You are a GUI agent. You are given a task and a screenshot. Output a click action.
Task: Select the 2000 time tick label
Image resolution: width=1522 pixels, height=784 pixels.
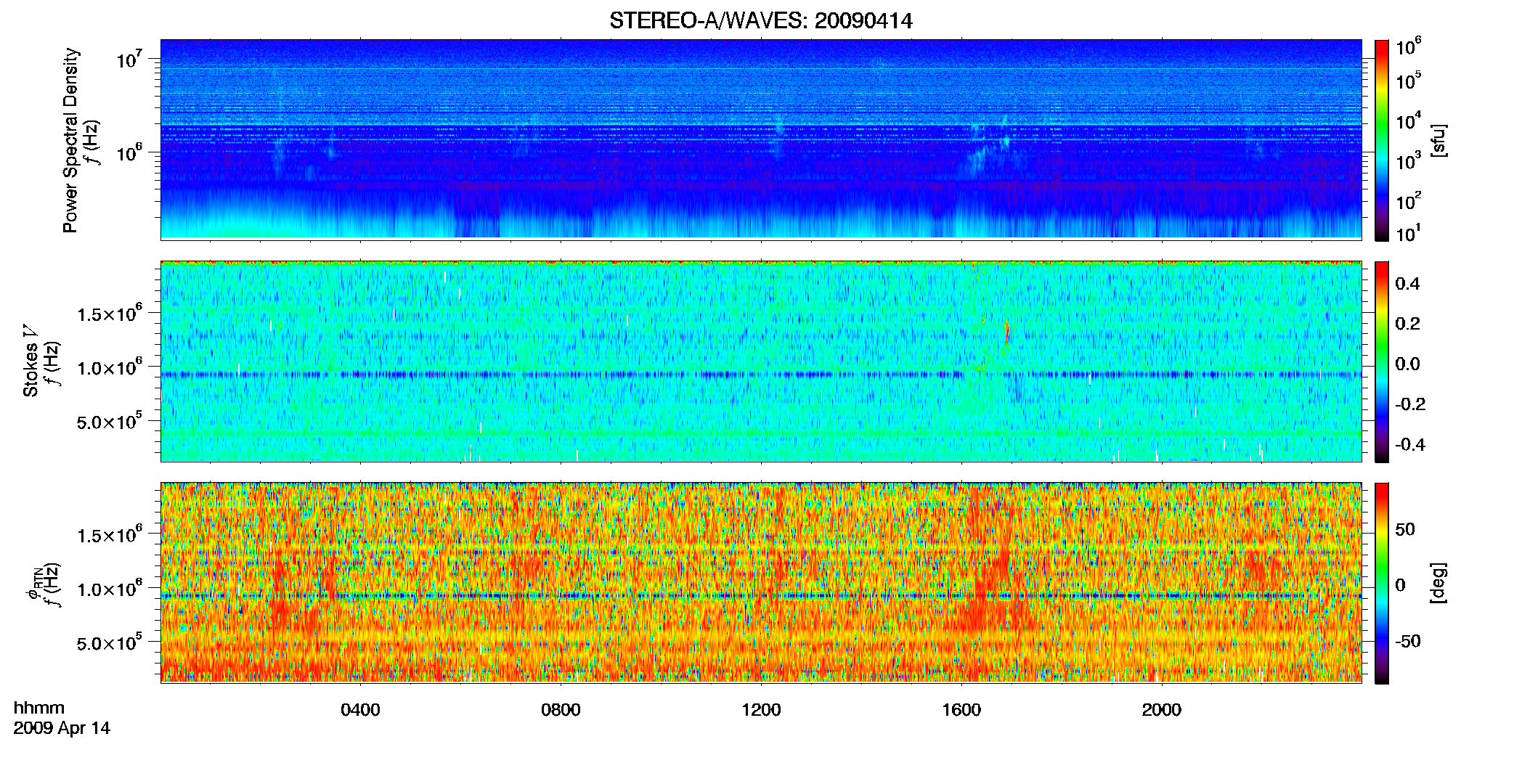1162,710
